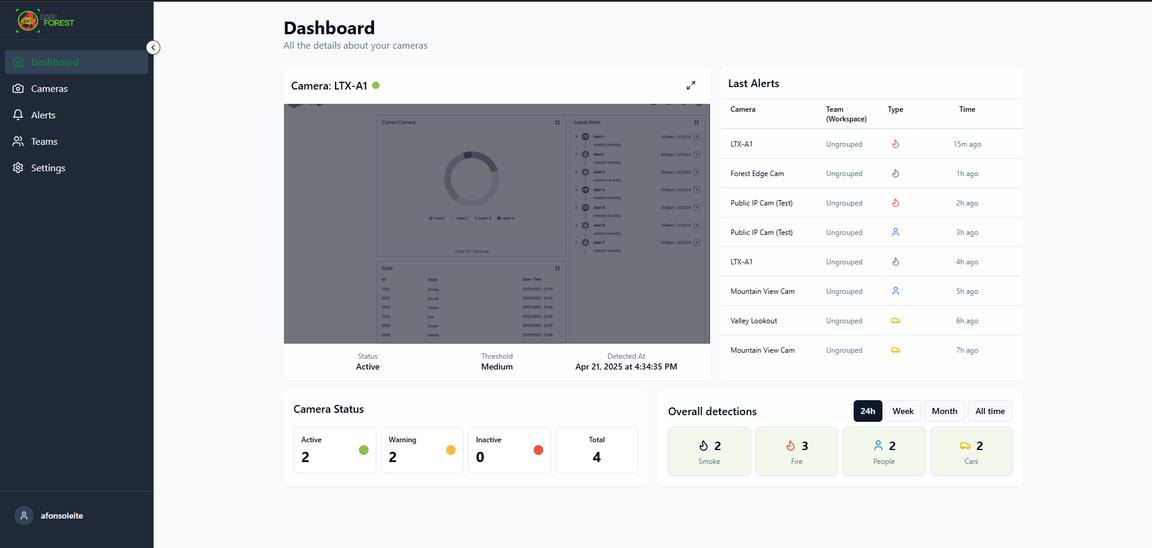Click the car icon in the 7h ago row
The height and width of the screenshot is (548, 1152).
click(x=895, y=350)
